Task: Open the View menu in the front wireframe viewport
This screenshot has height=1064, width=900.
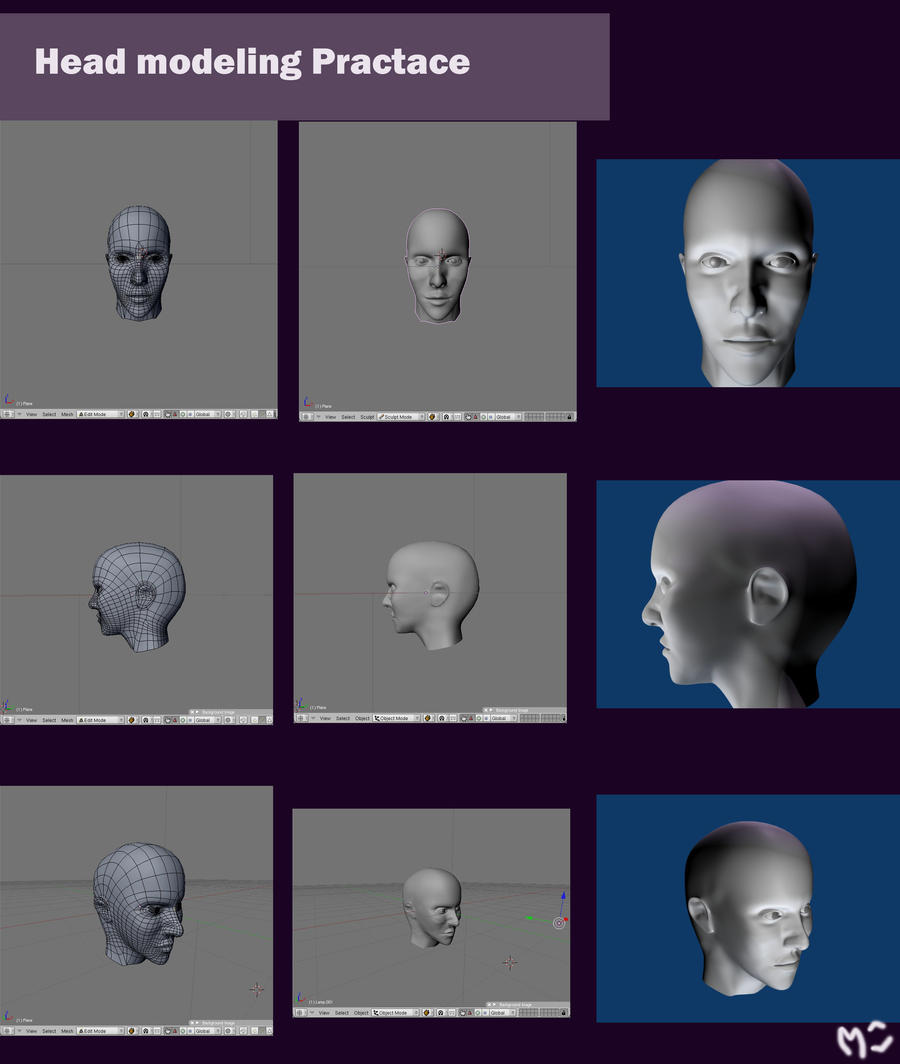Action: (x=31, y=414)
